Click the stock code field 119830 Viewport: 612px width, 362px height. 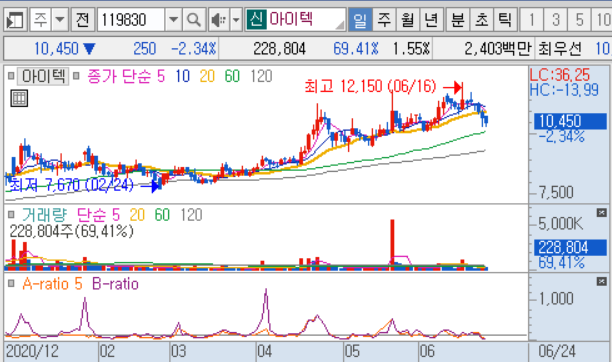pyautogui.click(x=130, y=20)
